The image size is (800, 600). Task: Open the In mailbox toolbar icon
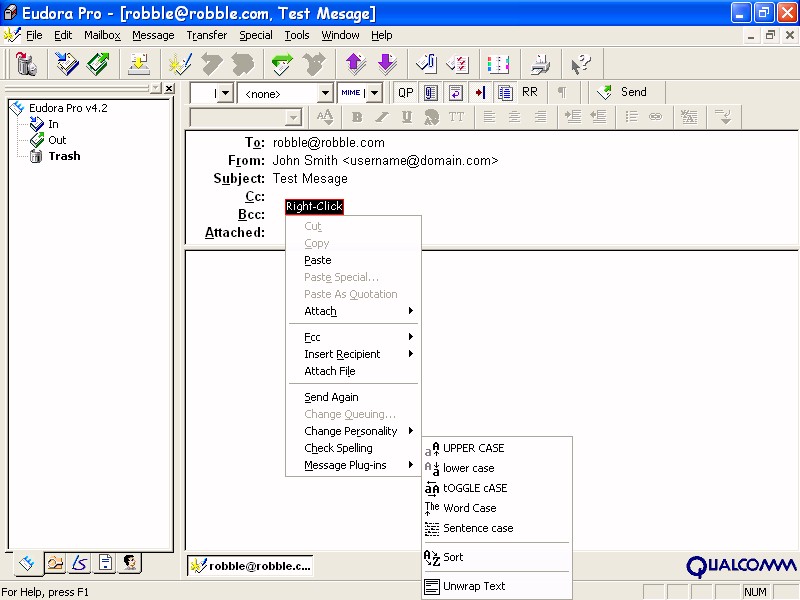[x=67, y=64]
